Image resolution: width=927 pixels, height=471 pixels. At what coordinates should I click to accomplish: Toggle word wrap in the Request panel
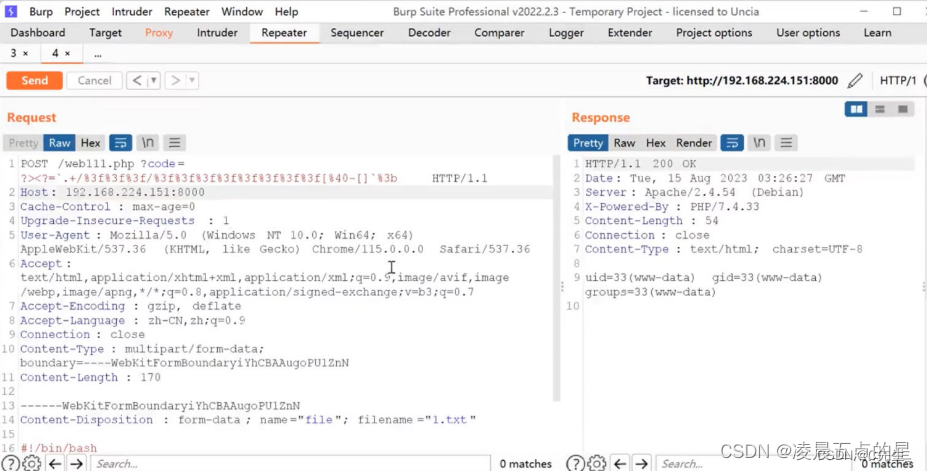[x=121, y=142]
